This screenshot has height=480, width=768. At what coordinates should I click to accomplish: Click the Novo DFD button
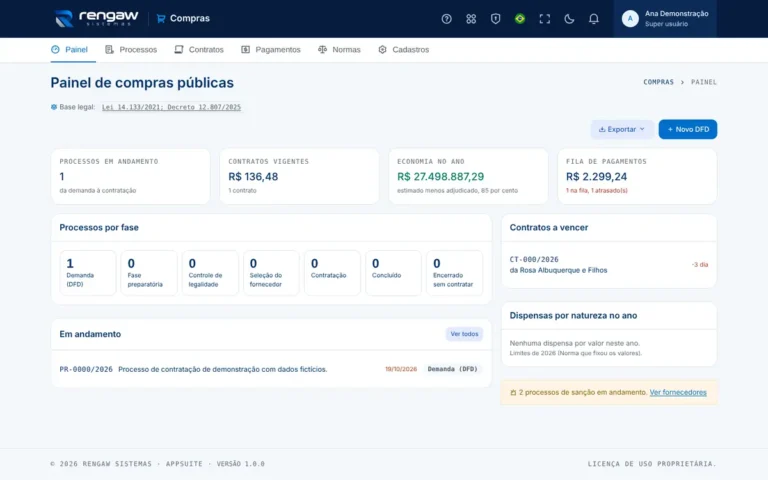[x=688, y=129]
